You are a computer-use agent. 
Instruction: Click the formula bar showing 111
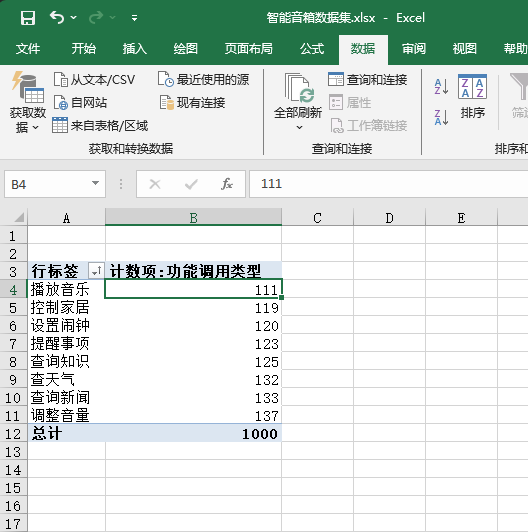coord(389,184)
